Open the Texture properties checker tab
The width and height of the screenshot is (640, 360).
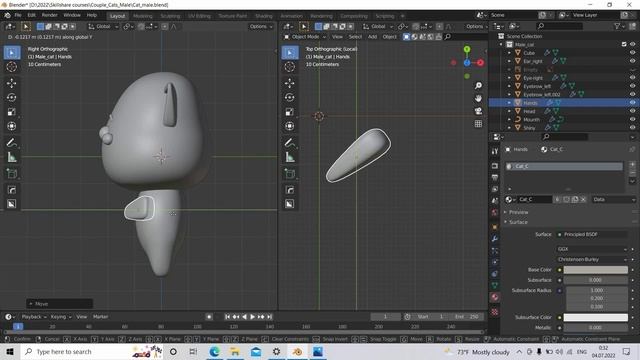coord(495,312)
